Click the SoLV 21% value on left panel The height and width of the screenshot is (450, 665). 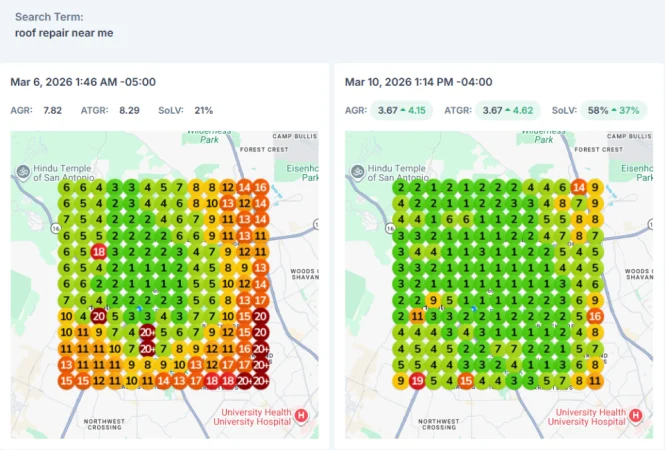pyautogui.click(x=204, y=111)
